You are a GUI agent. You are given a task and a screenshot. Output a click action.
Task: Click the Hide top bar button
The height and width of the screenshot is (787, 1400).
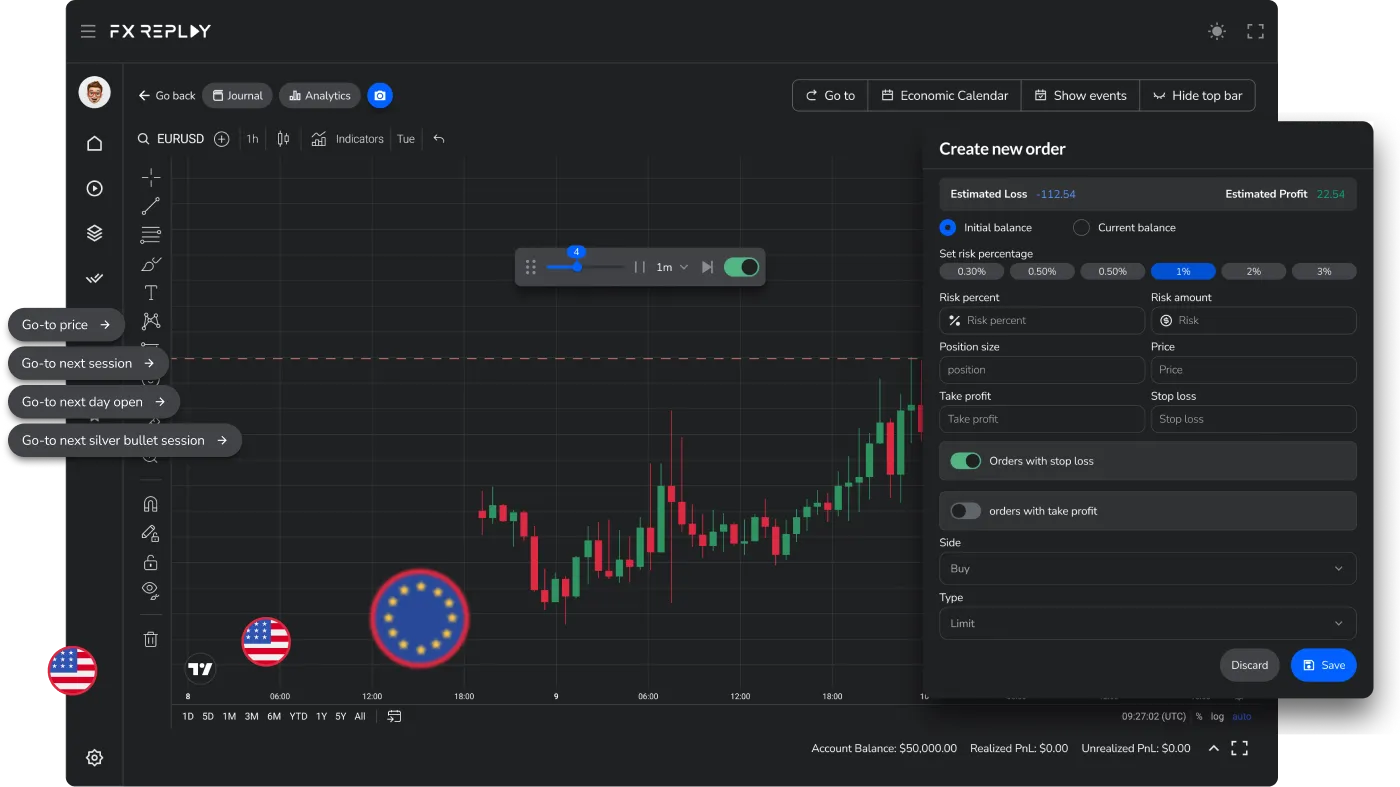(x=1197, y=95)
